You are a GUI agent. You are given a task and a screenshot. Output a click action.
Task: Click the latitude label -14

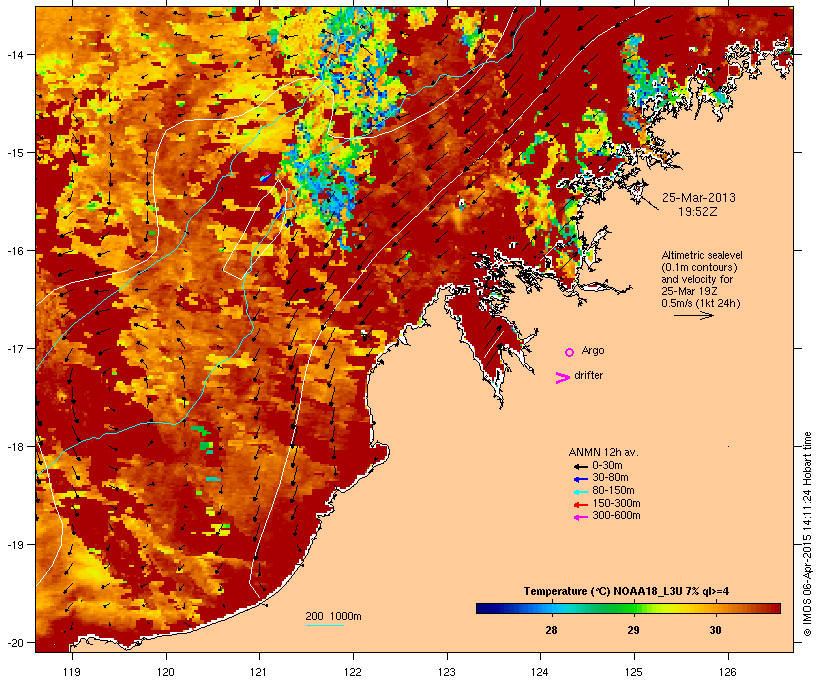pos(14,54)
